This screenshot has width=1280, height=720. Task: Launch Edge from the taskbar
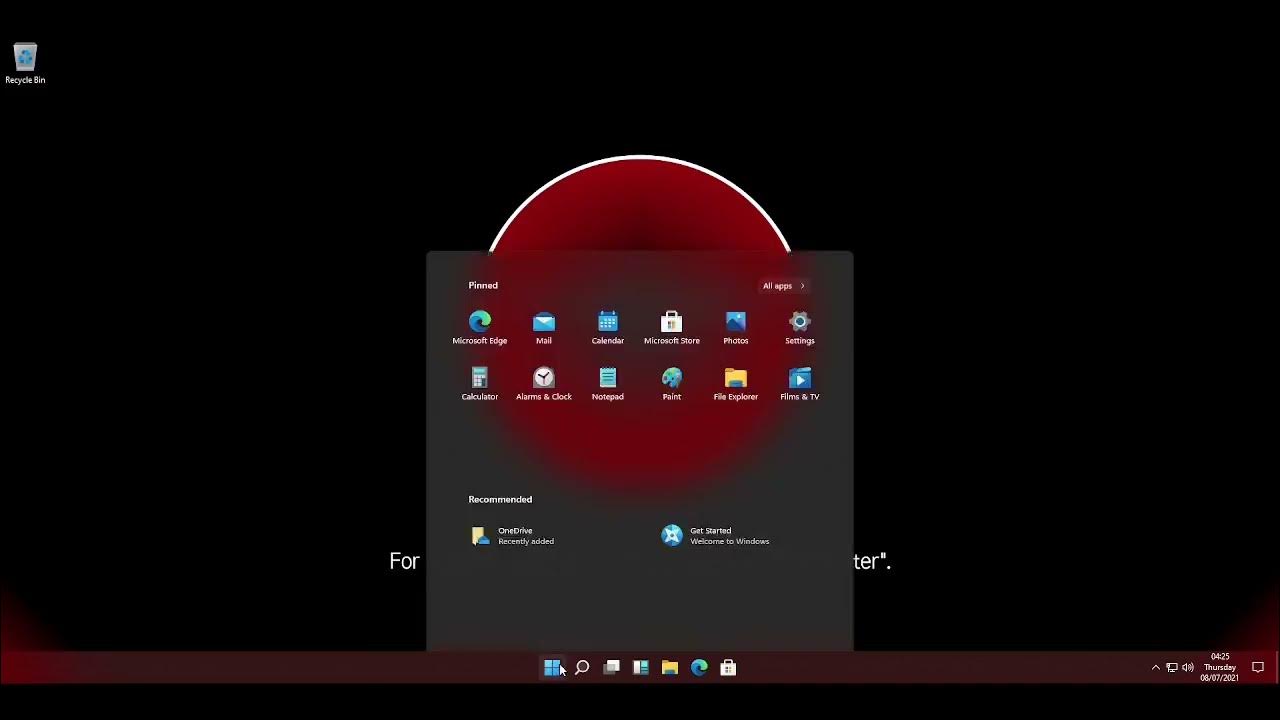pos(699,668)
